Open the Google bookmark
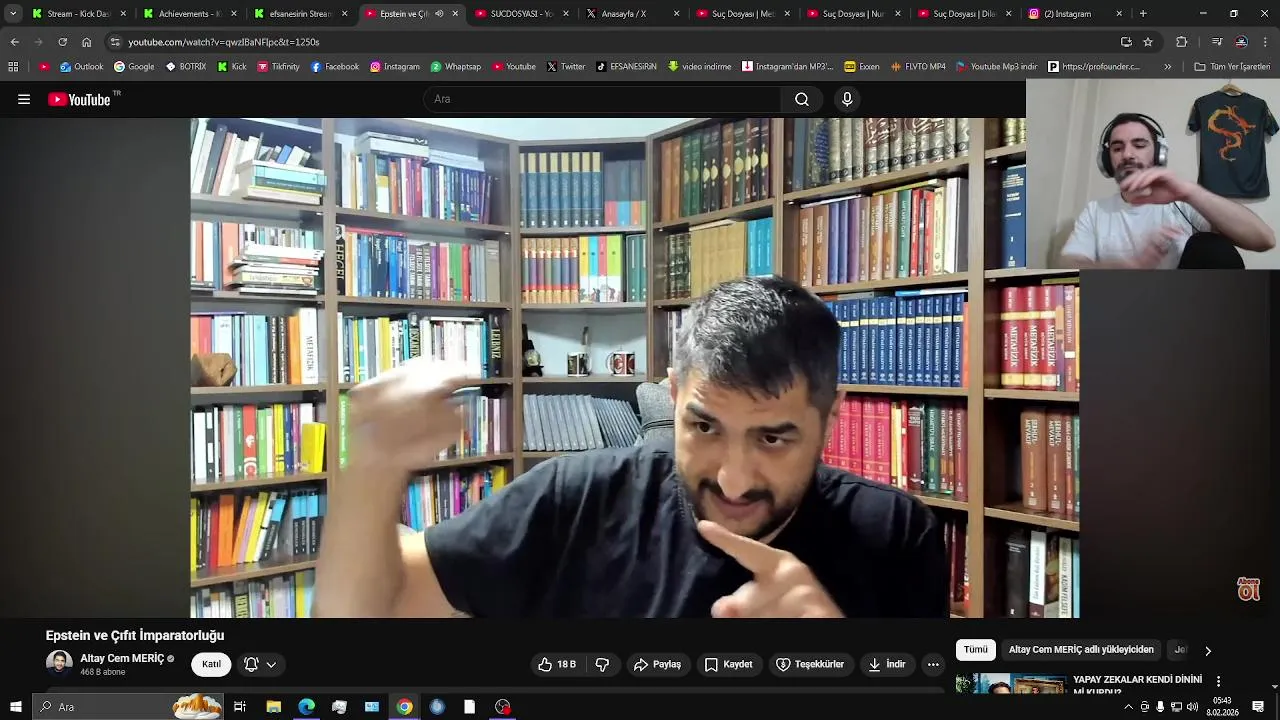The height and width of the screenshot is (720, 1280). coord(134,67)
